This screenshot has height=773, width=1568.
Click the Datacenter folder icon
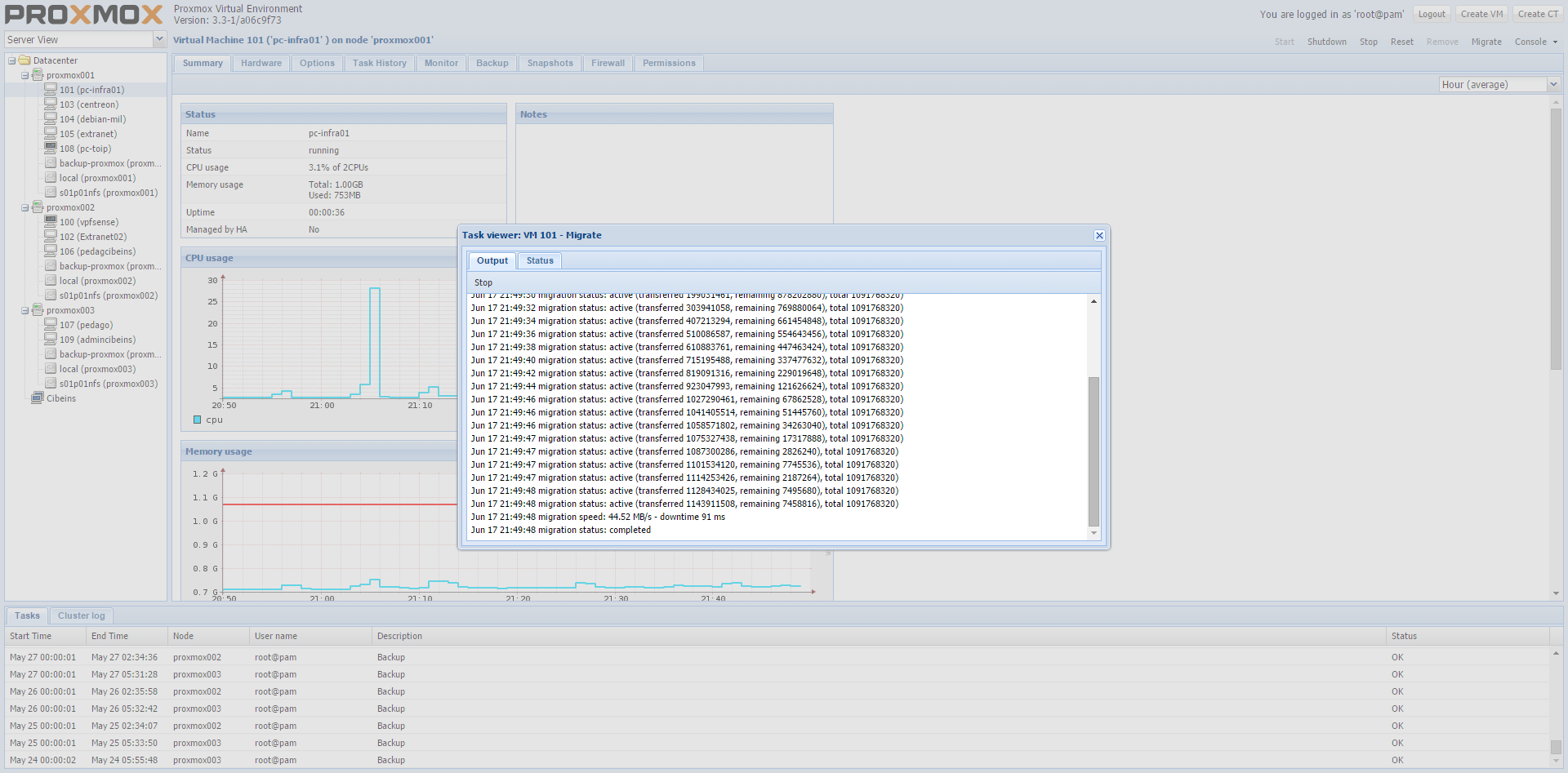[24, 60]
